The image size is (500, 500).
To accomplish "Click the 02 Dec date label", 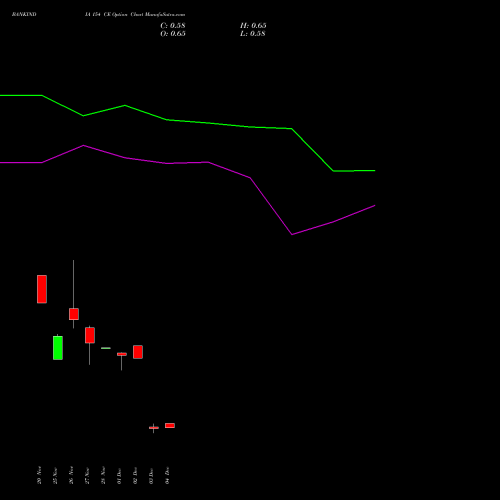I will pos(135,475).
